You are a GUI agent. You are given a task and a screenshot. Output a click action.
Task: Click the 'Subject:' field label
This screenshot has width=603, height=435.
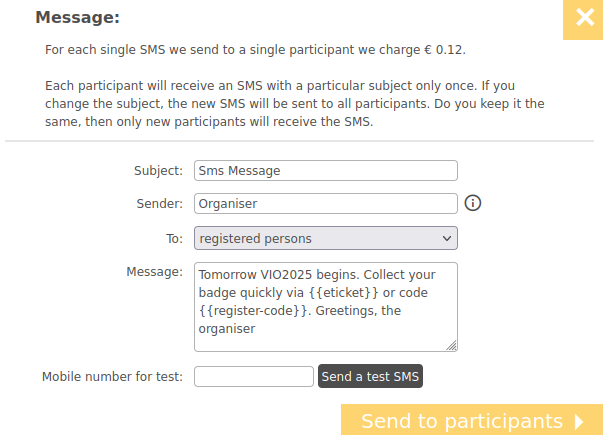click(158, 170)
